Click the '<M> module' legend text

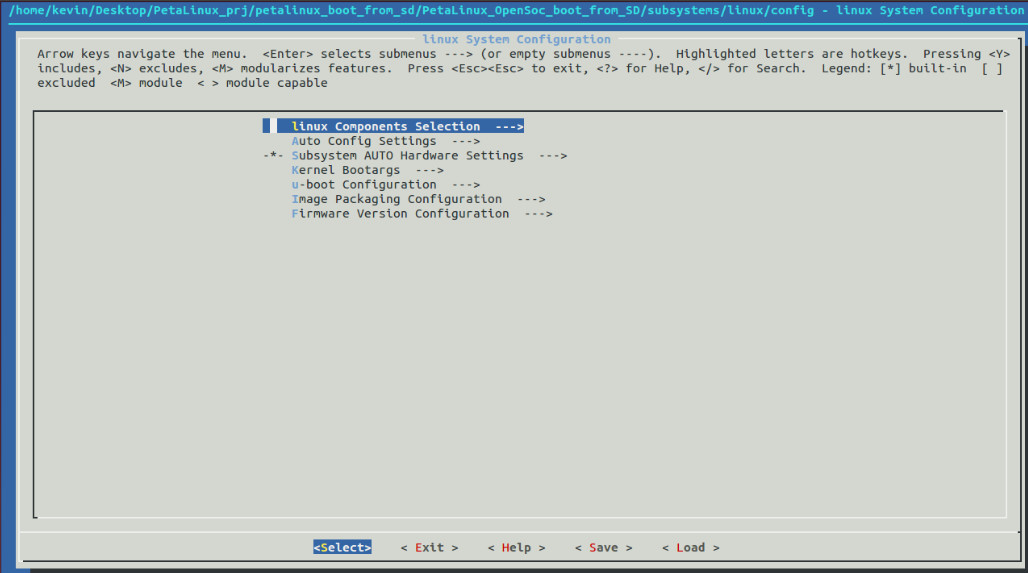pyautogui.click(x=146, y=83)
